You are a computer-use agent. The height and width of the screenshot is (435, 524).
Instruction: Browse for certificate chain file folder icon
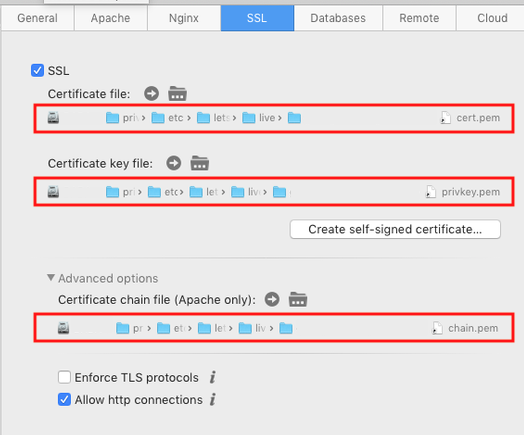click(298, 299)
